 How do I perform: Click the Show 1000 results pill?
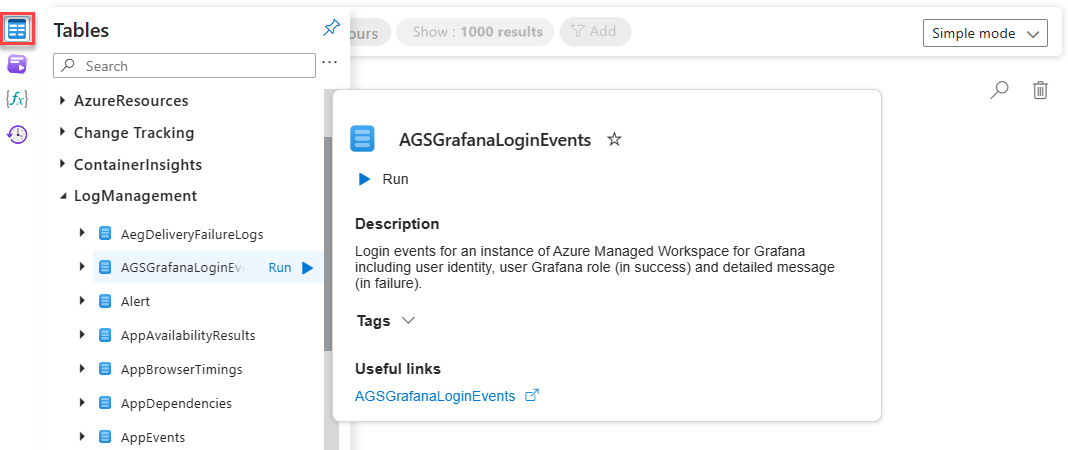(477, 32)
